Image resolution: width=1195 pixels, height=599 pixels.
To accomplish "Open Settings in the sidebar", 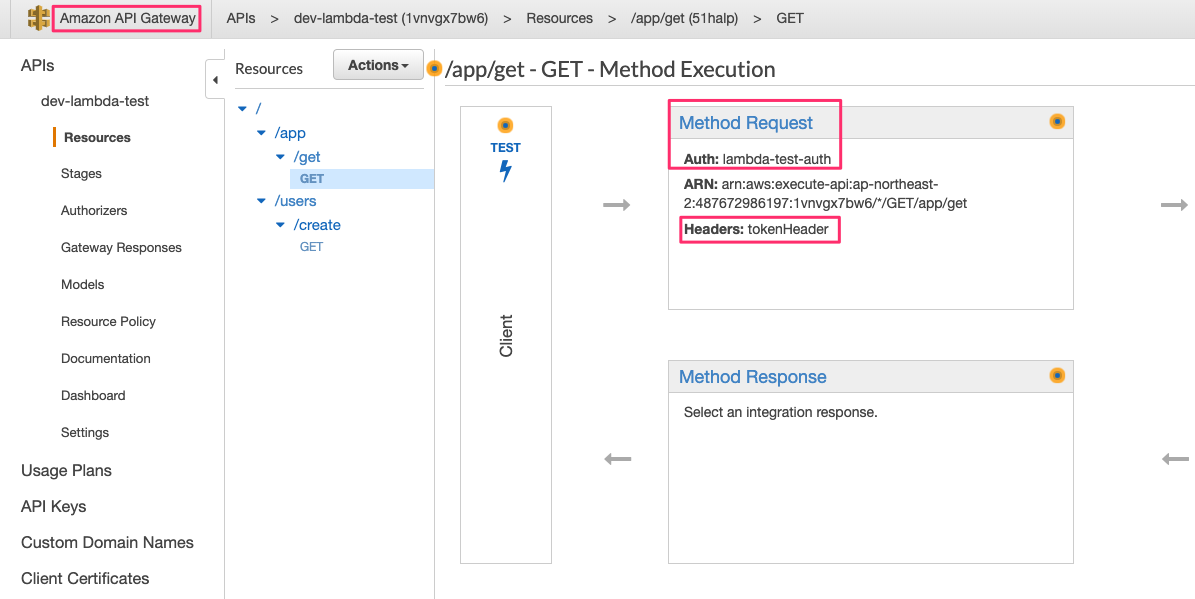I will point(85,432).
